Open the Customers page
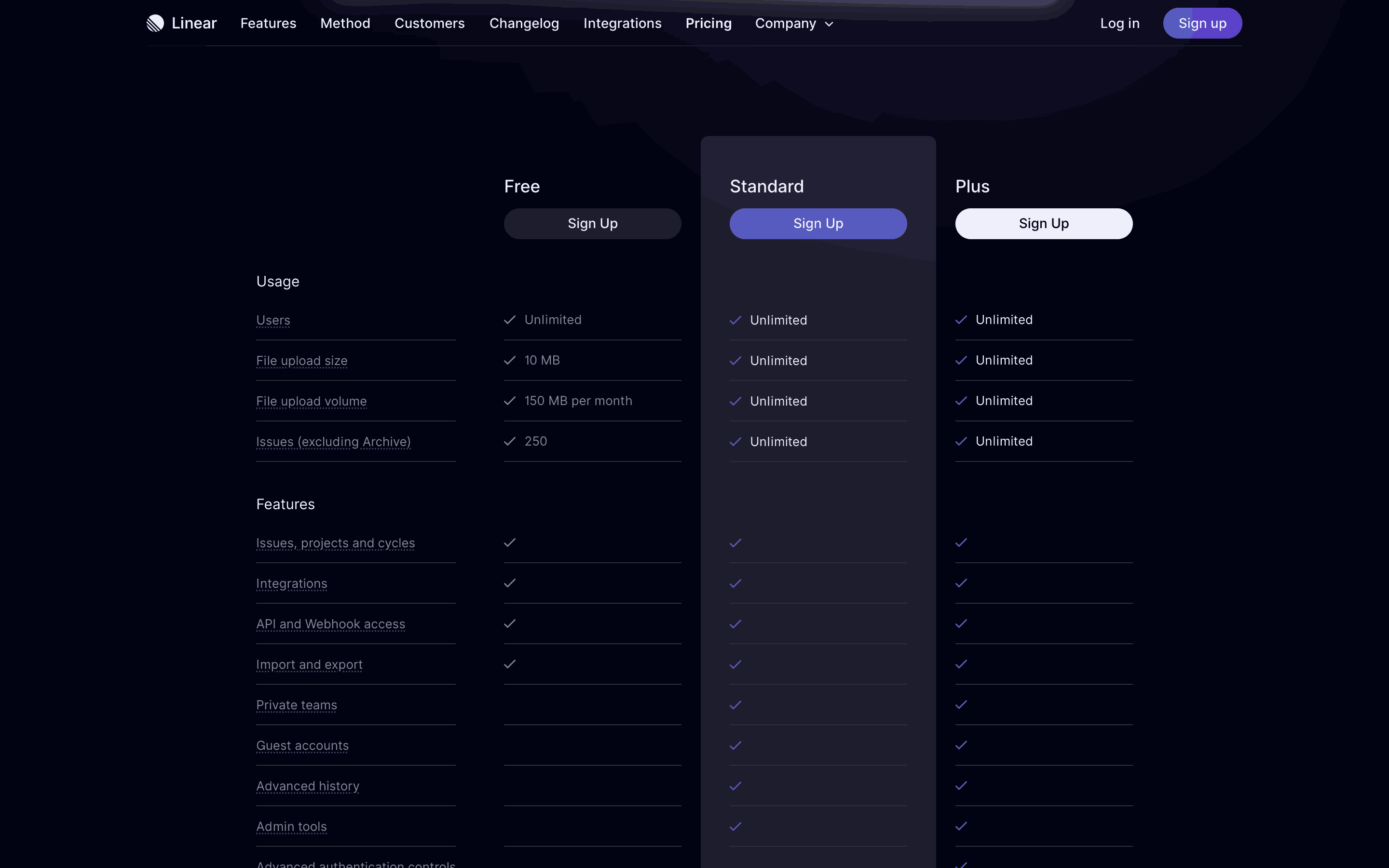1389x868 pixels. pyautogui.click(x=429, y=24)
